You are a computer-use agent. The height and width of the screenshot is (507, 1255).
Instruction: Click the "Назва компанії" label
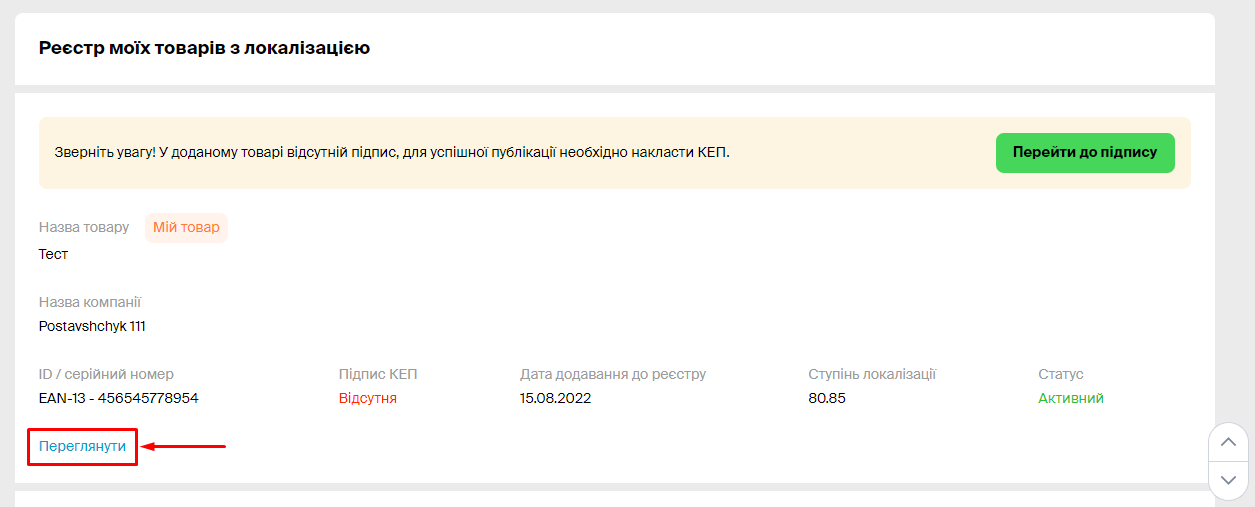point(90,302)
